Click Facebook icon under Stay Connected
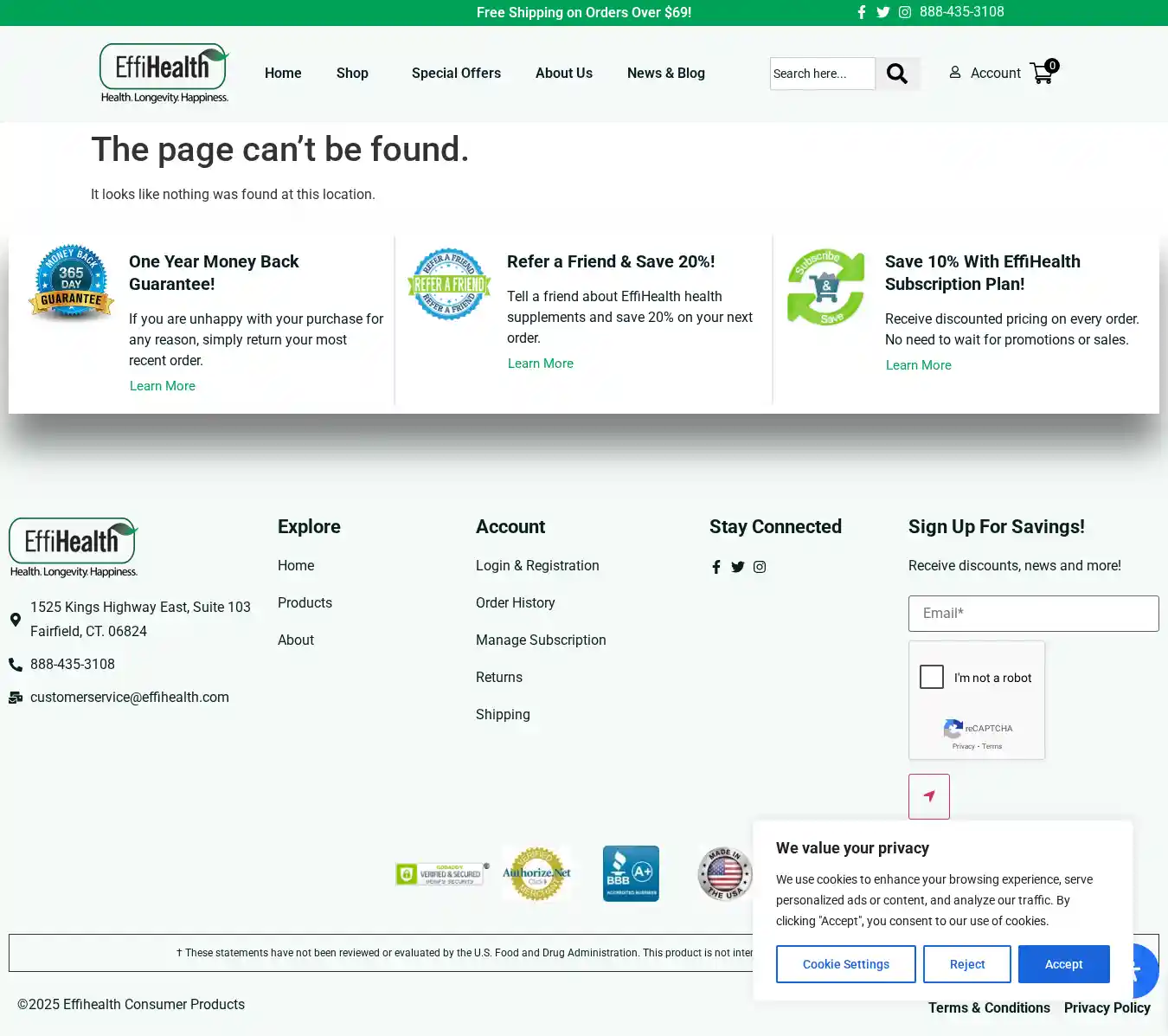Screen dimensions: 1168x1036 716,567
